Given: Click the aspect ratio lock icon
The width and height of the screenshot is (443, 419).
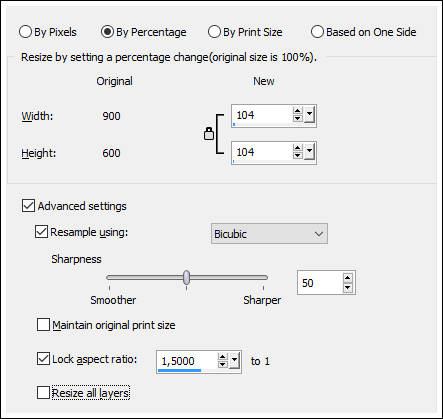Looking at the screenshot, I should pyautogui.click(x=209, y=134).
